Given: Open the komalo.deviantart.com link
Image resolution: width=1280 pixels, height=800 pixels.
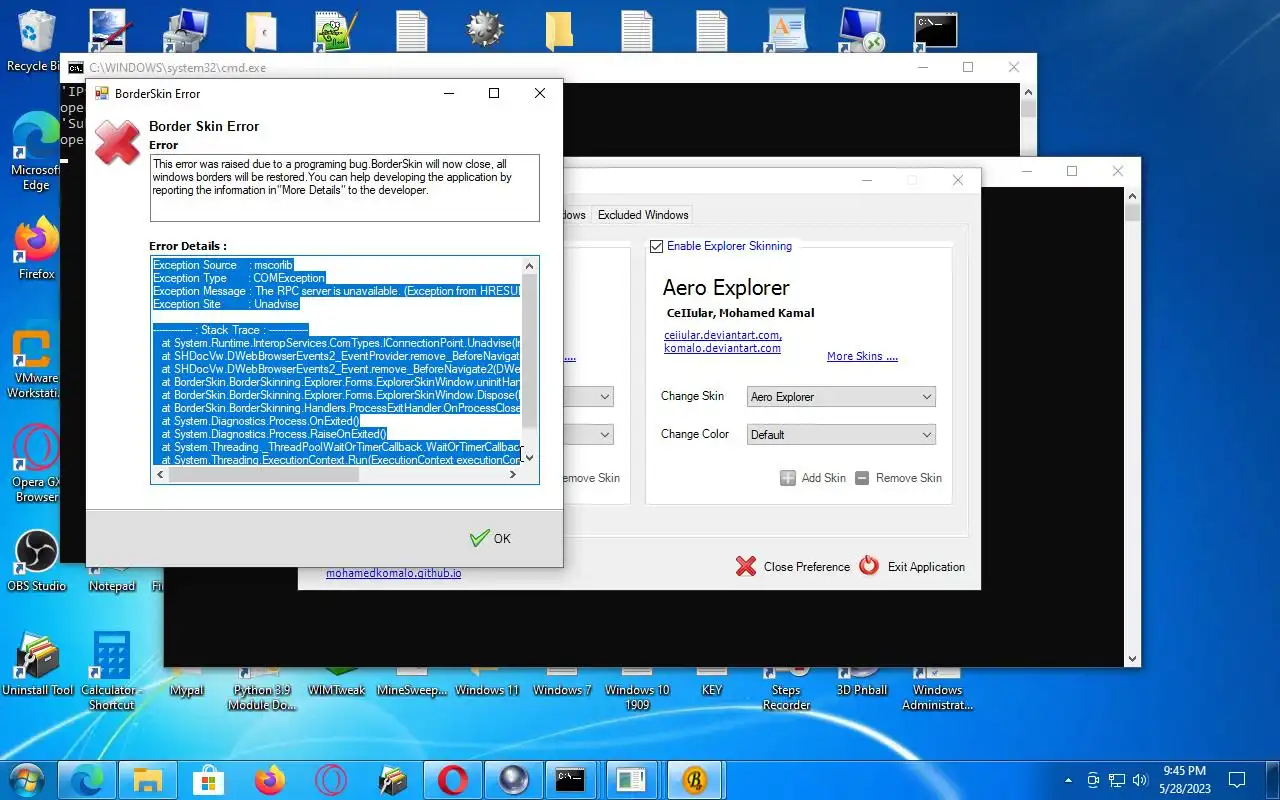Looking at the screenshot, I should pos(722,348).
